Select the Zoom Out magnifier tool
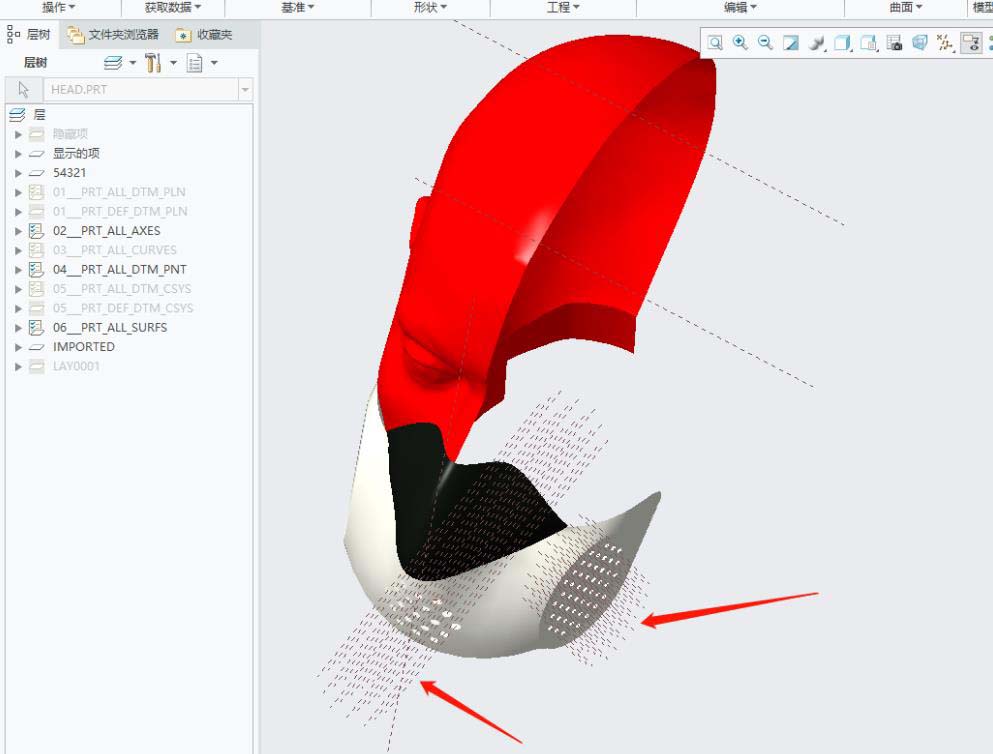 [766, 42]
